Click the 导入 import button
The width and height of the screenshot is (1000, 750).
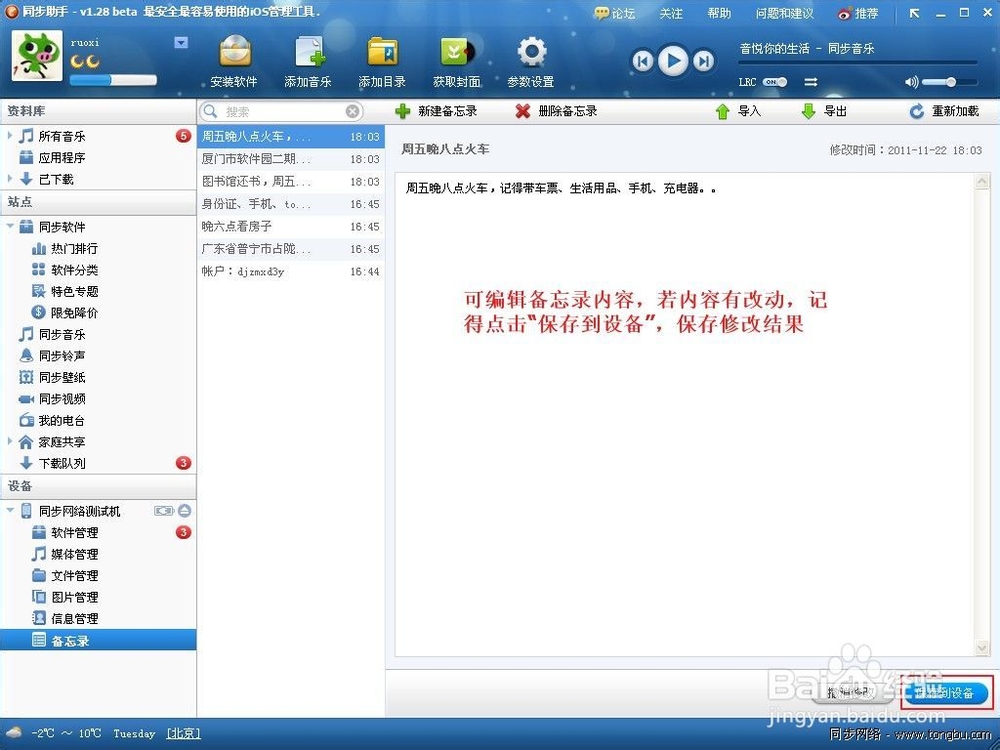coord(738,111)
